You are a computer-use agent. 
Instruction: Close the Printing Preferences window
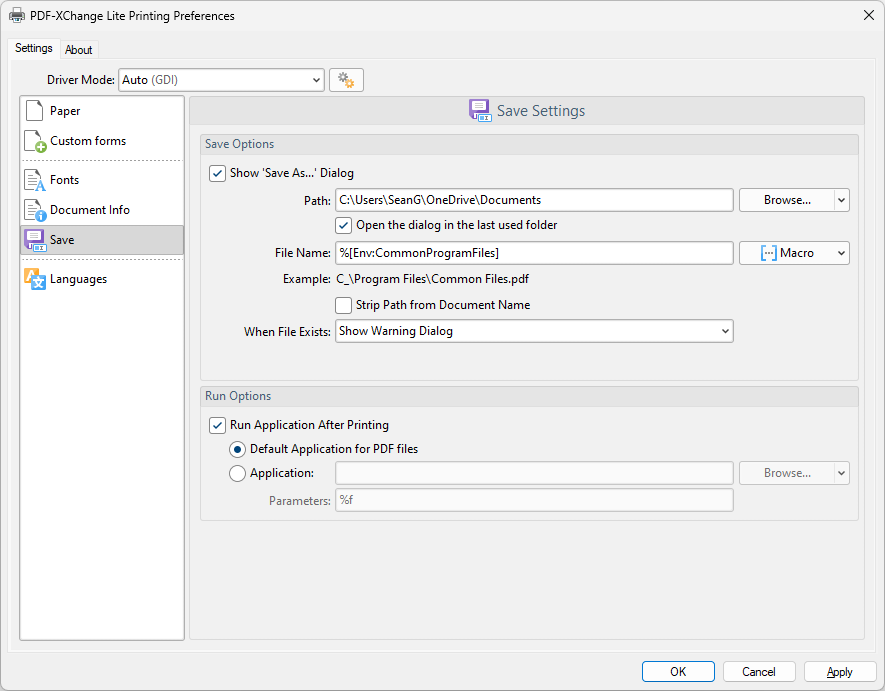tap(869, 15)
